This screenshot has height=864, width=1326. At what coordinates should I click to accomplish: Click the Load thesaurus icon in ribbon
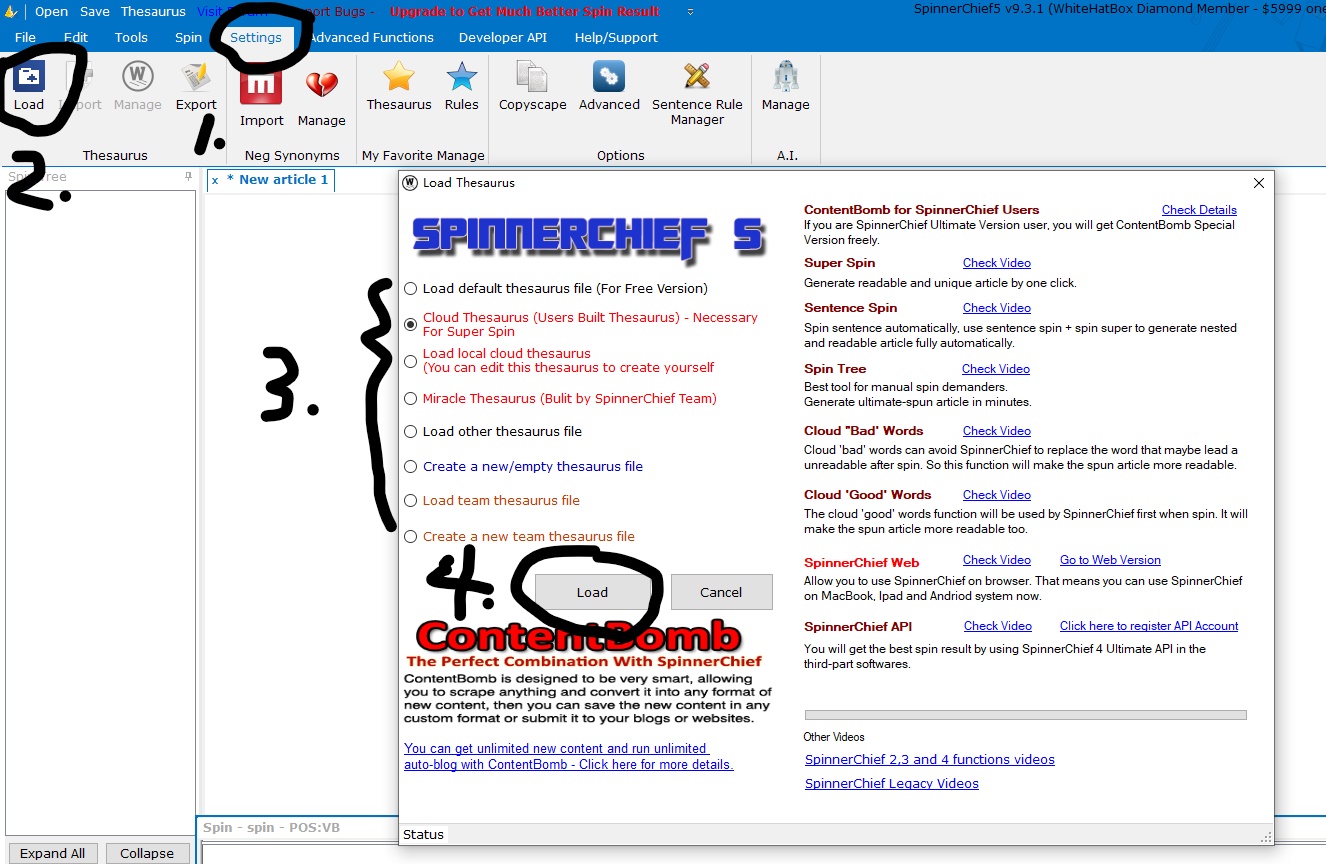pos(29,78)
